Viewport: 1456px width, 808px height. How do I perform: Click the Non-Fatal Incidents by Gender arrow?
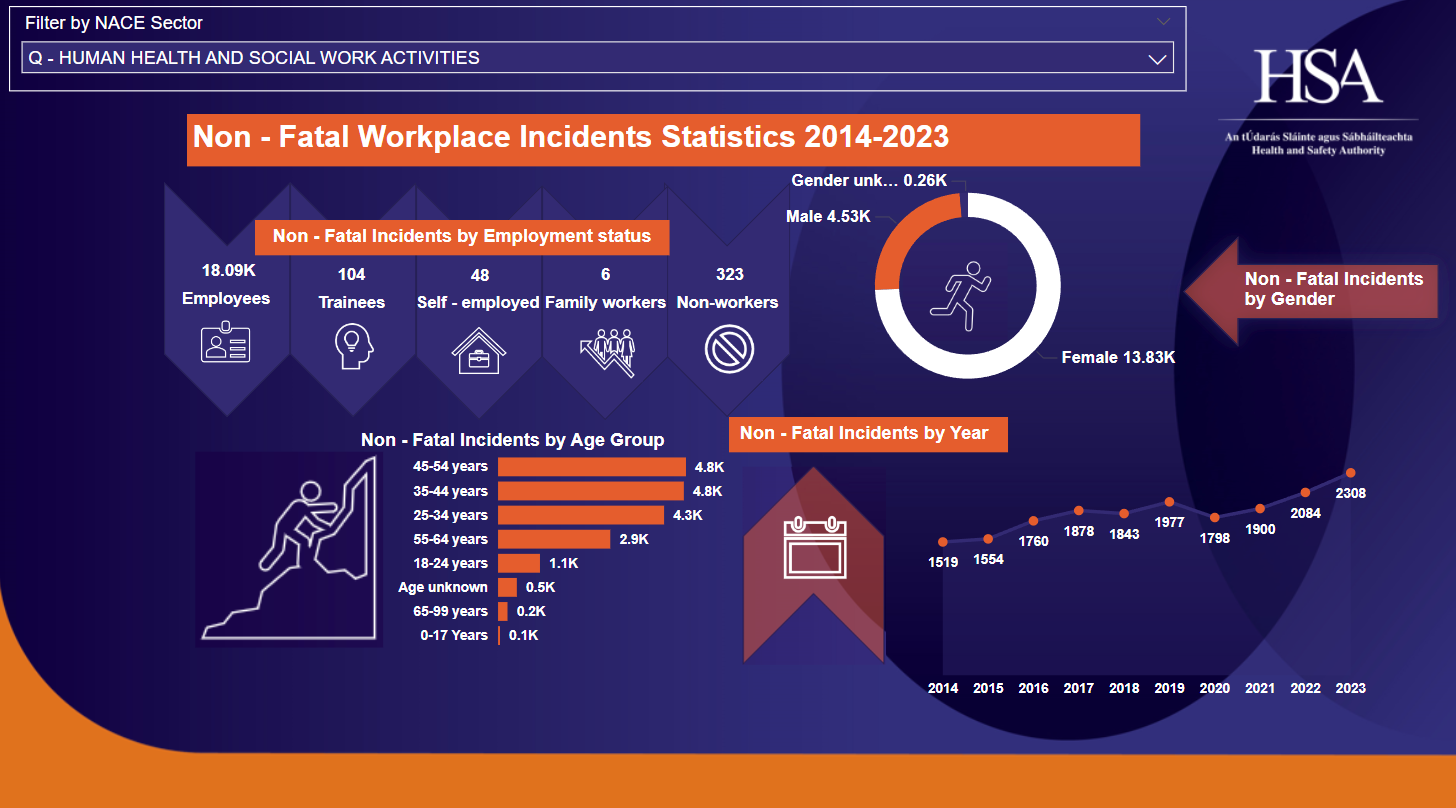(1311, 290)
